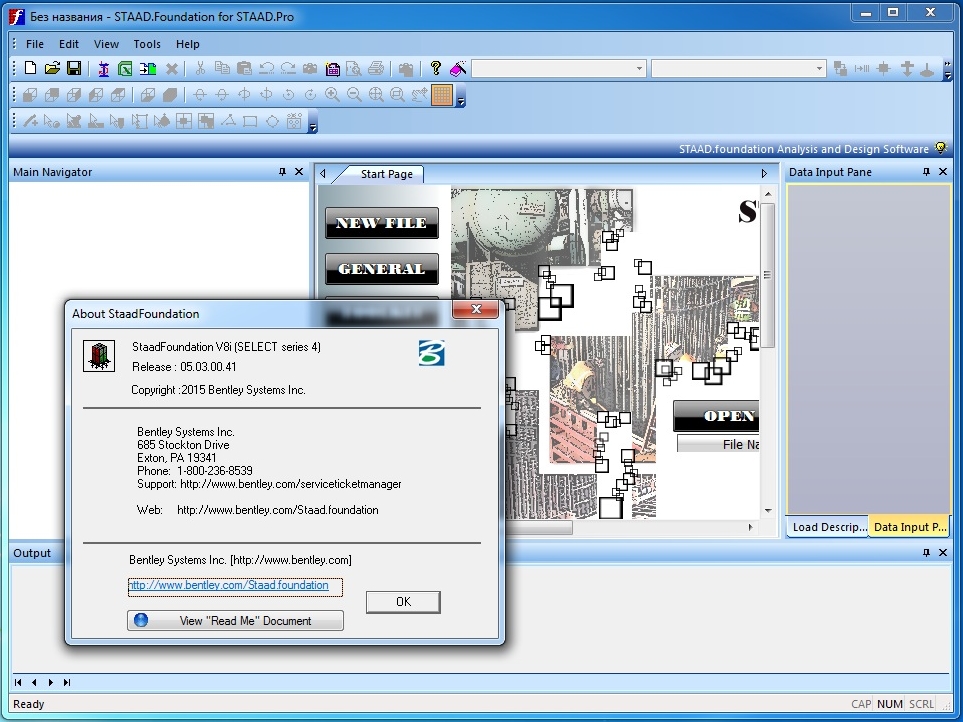Screen dimensions: 963x722
Task: Click the redo arrow icon
Action: 288,68
